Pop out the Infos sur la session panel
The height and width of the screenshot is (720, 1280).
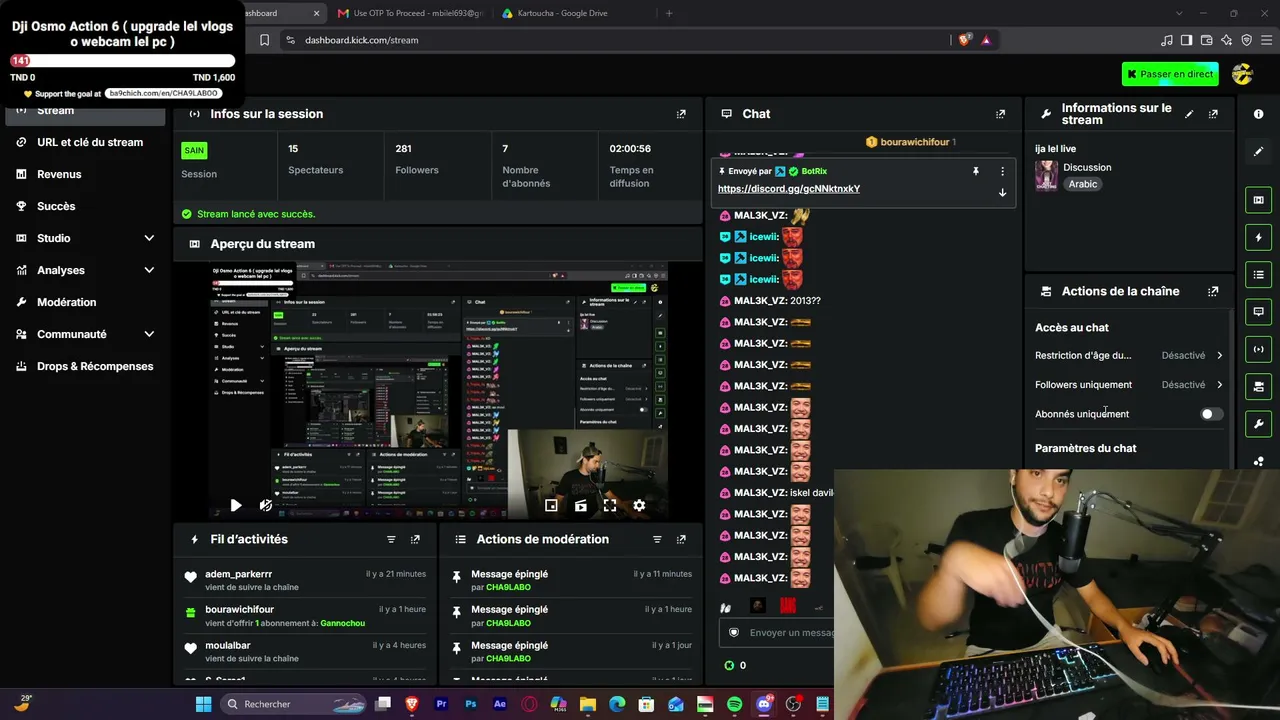point(681,114)
